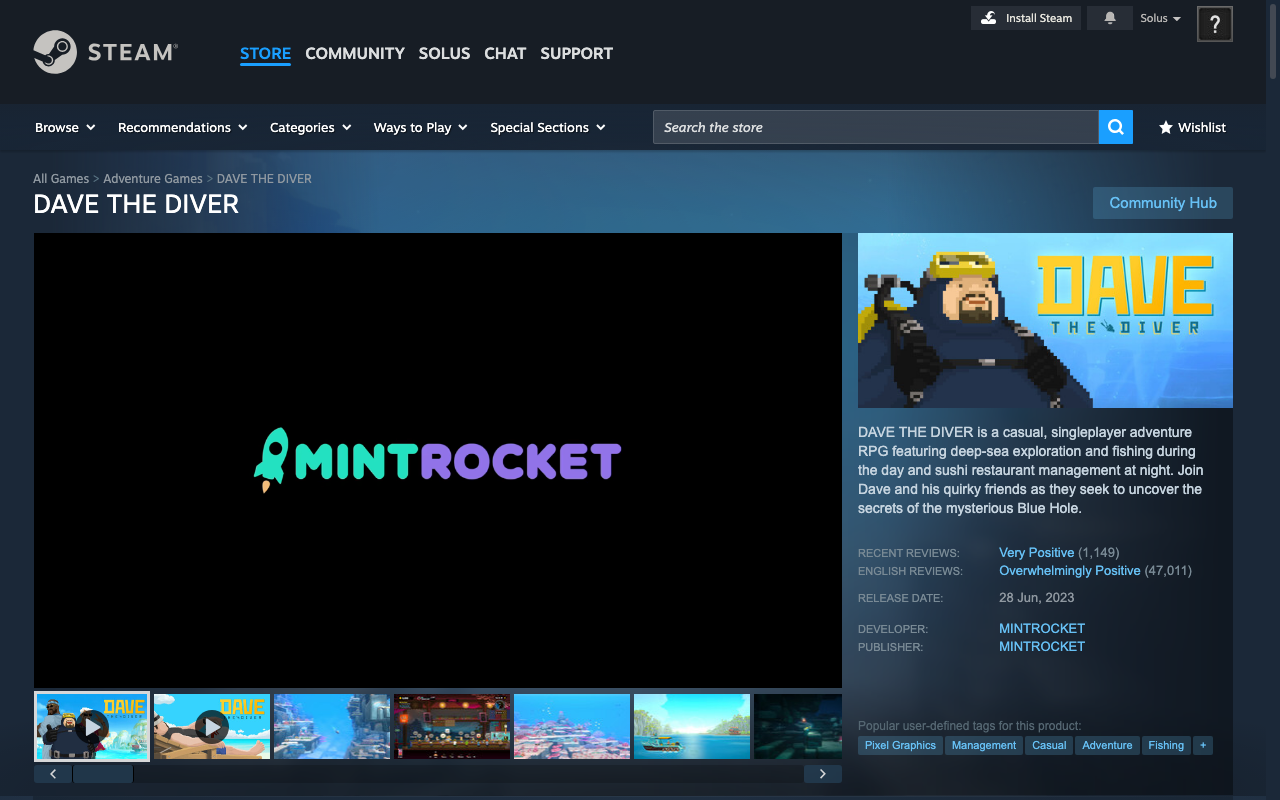Select the sushi restaurant screenshot thumbnail
The width and height of the screenshot is (1280, 800).
pyautogui.click(x=452, y=726)
